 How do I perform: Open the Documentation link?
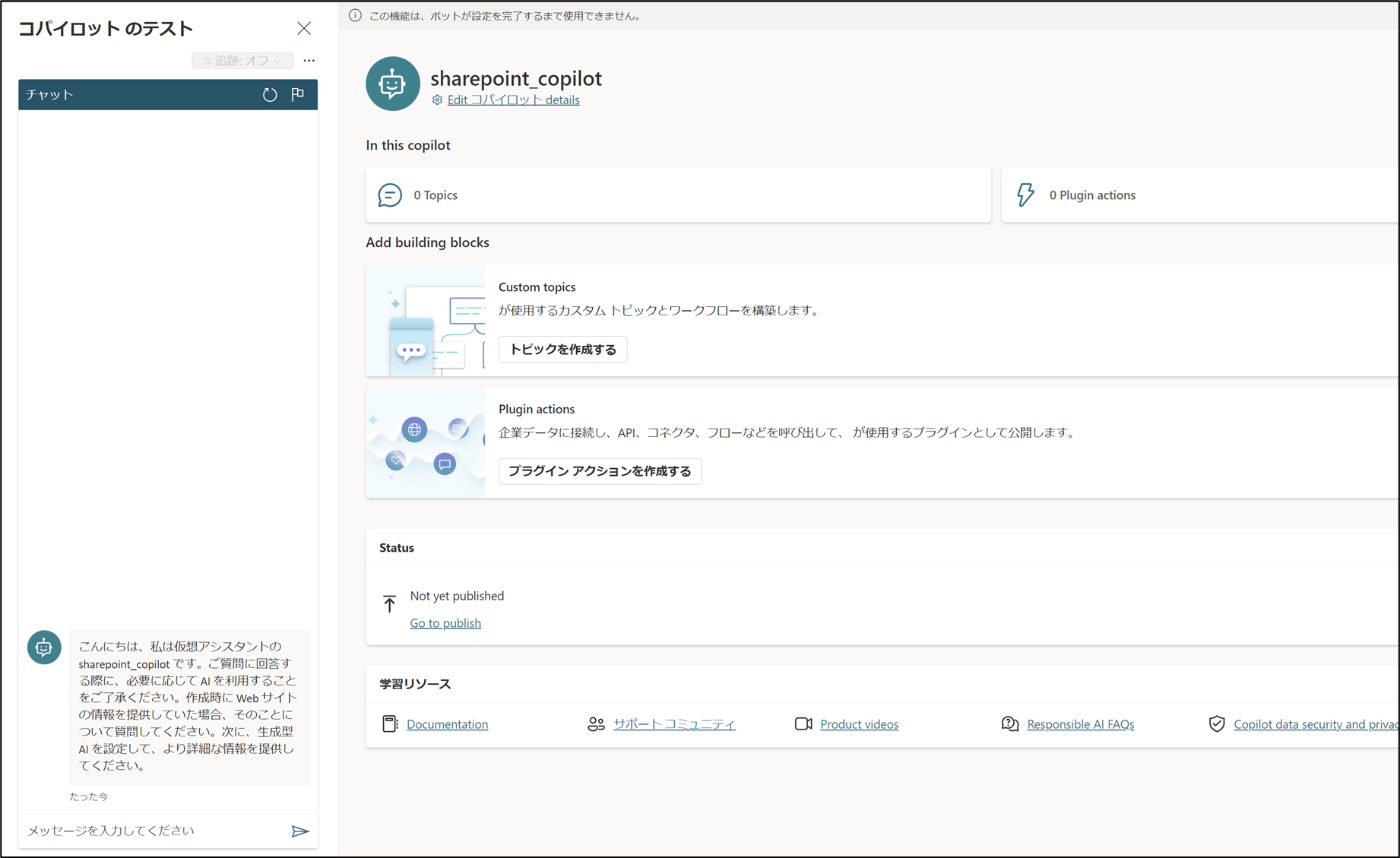(x=447, y=724)
